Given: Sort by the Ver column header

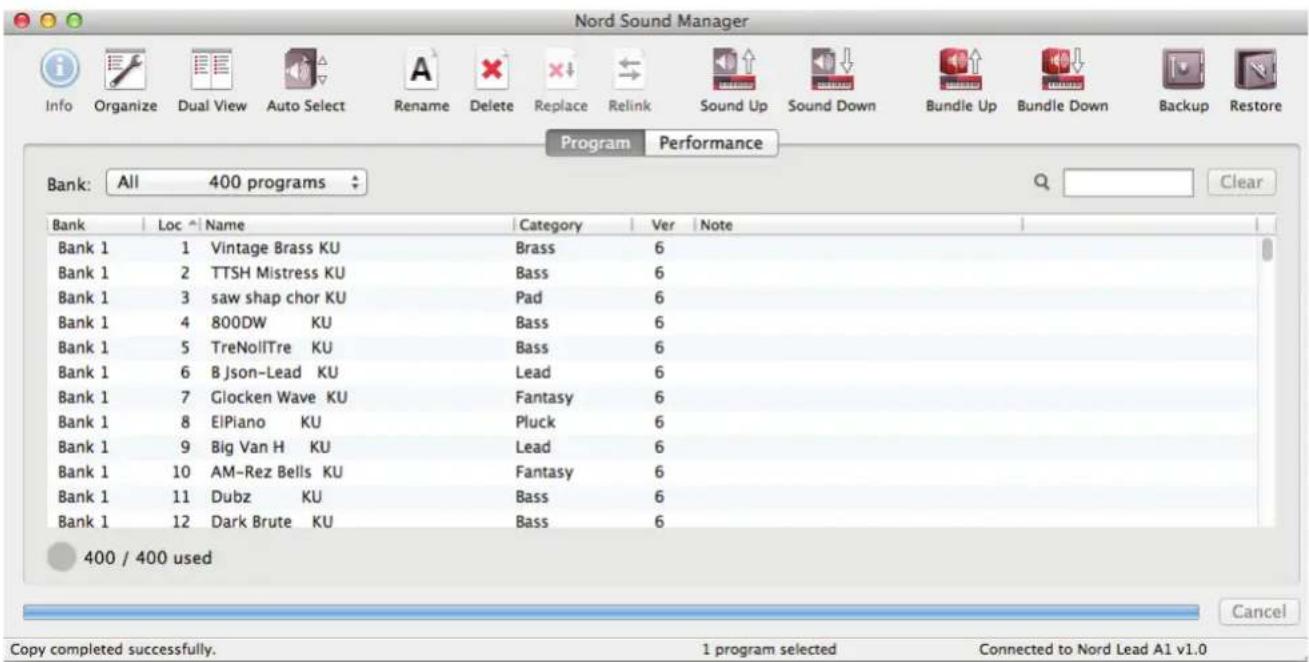Looking at the screenshot, I should tap(662, 226).
